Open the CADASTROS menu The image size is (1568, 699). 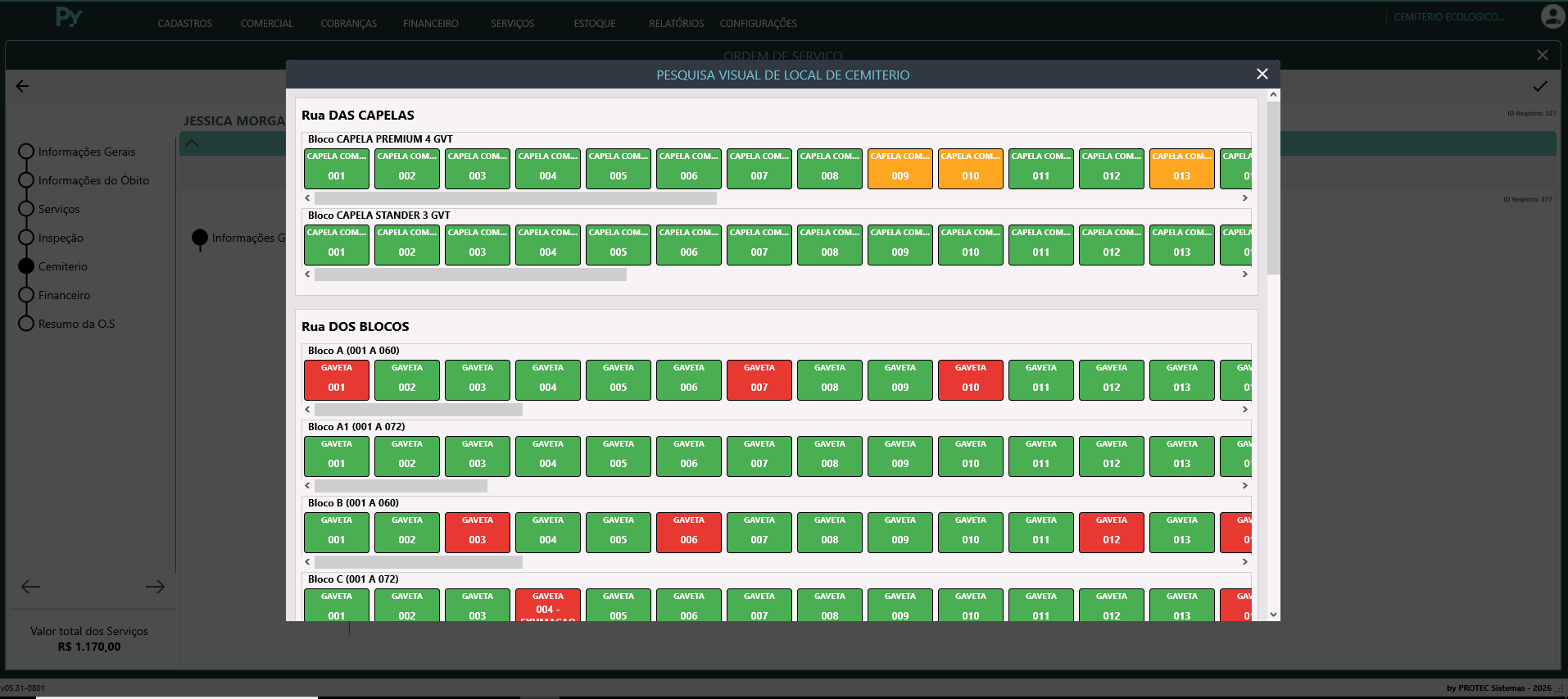185,24
